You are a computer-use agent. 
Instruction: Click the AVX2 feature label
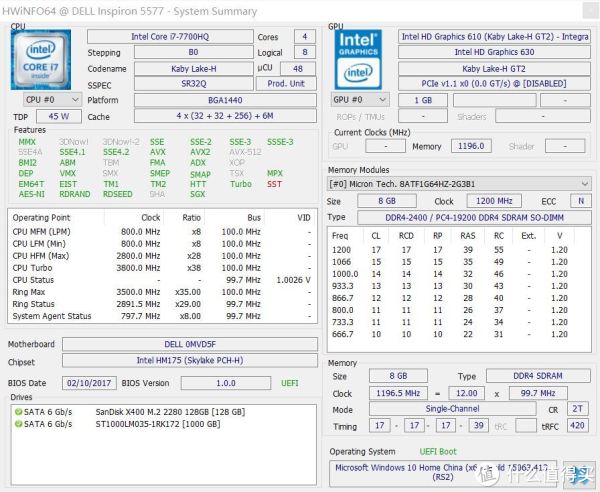point(200,152)
